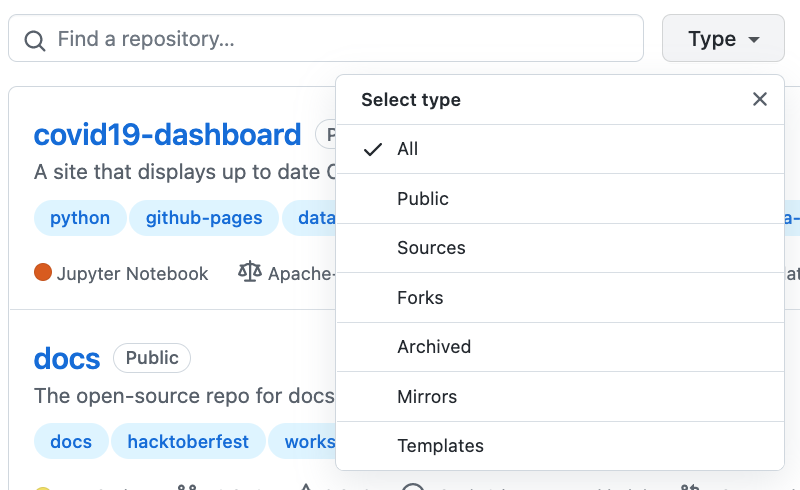Open the docs repository link
This screenshot has height=490, width=800.
click(67, 358)
